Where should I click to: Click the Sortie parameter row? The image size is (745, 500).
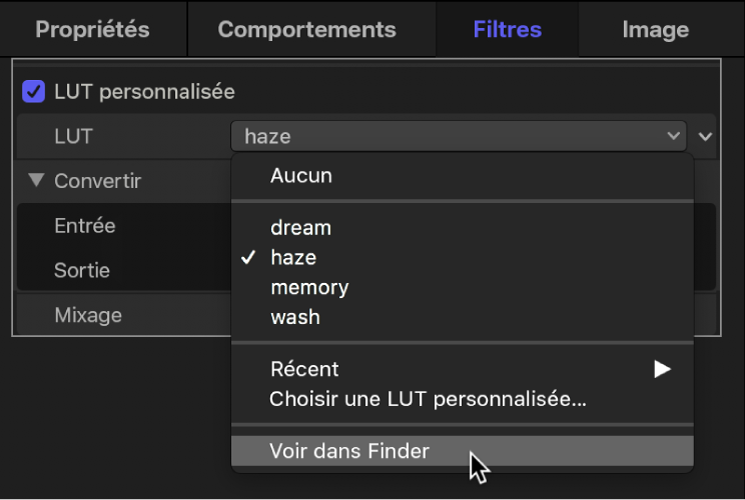(x=82, y=270)
